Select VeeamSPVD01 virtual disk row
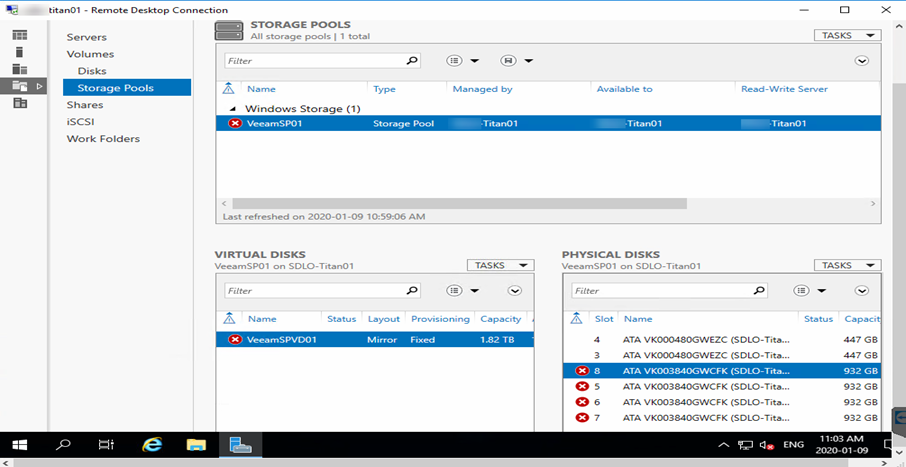Viewport: 906px width, 467px height. point(374,339)
